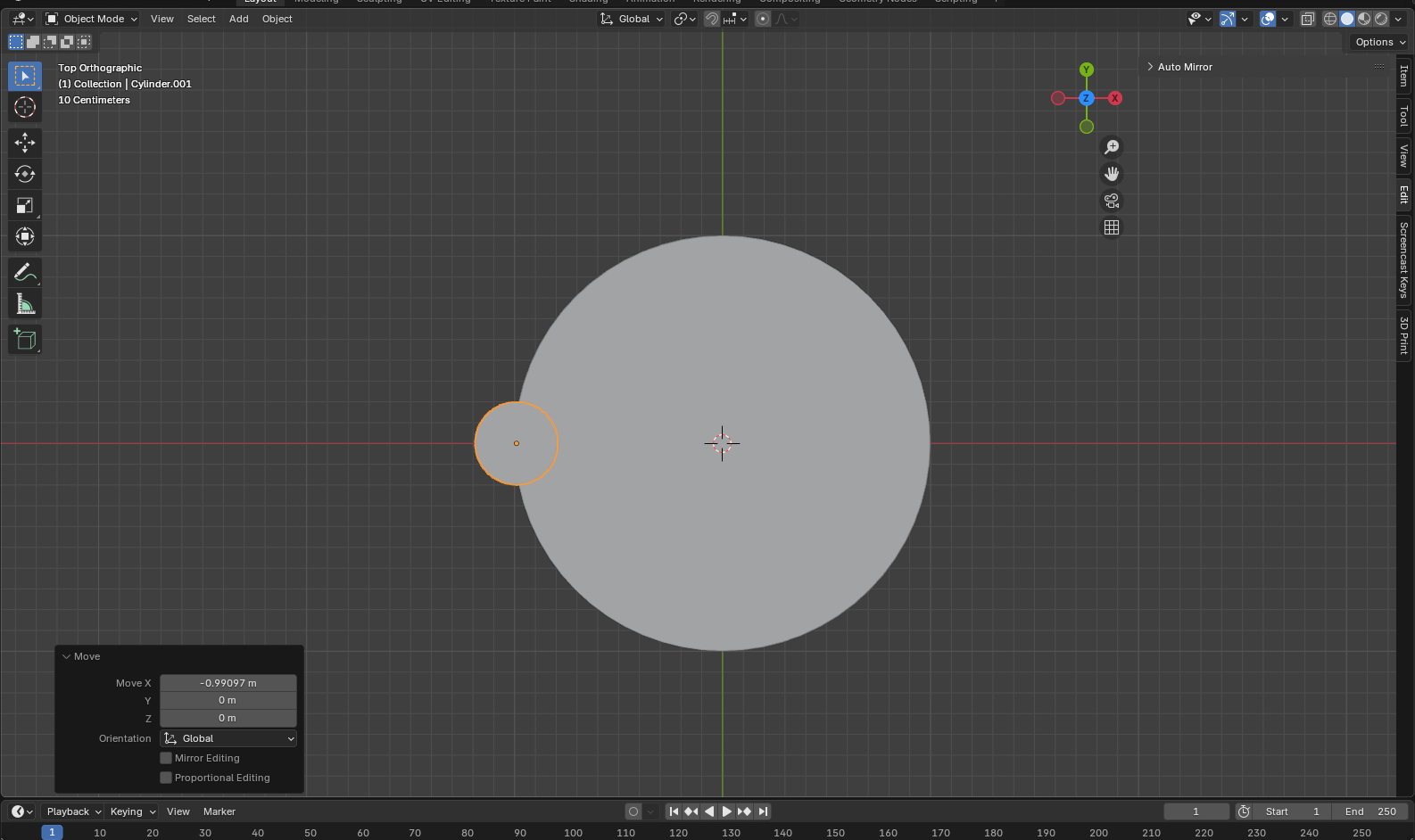
Task: Toggle snapping magnet
Action: pyautogui.click(x=712, y=19)
